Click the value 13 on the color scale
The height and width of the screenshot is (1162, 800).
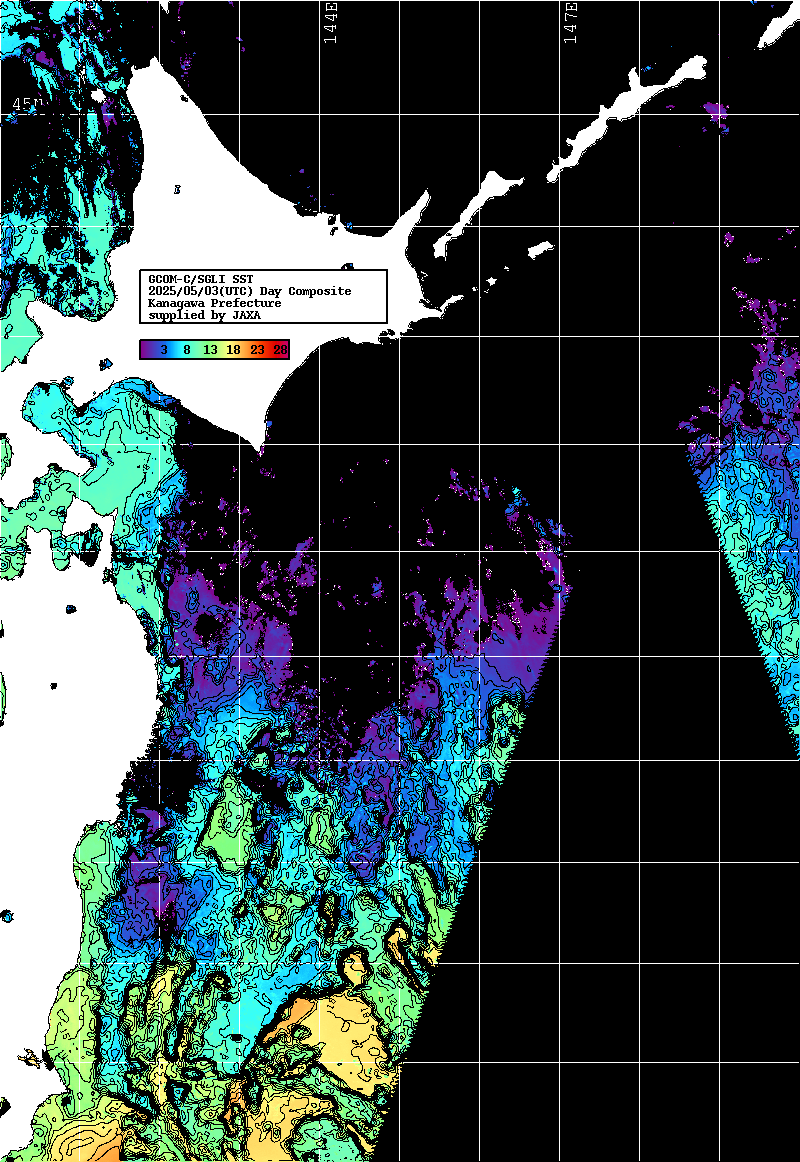click(210, 350)
